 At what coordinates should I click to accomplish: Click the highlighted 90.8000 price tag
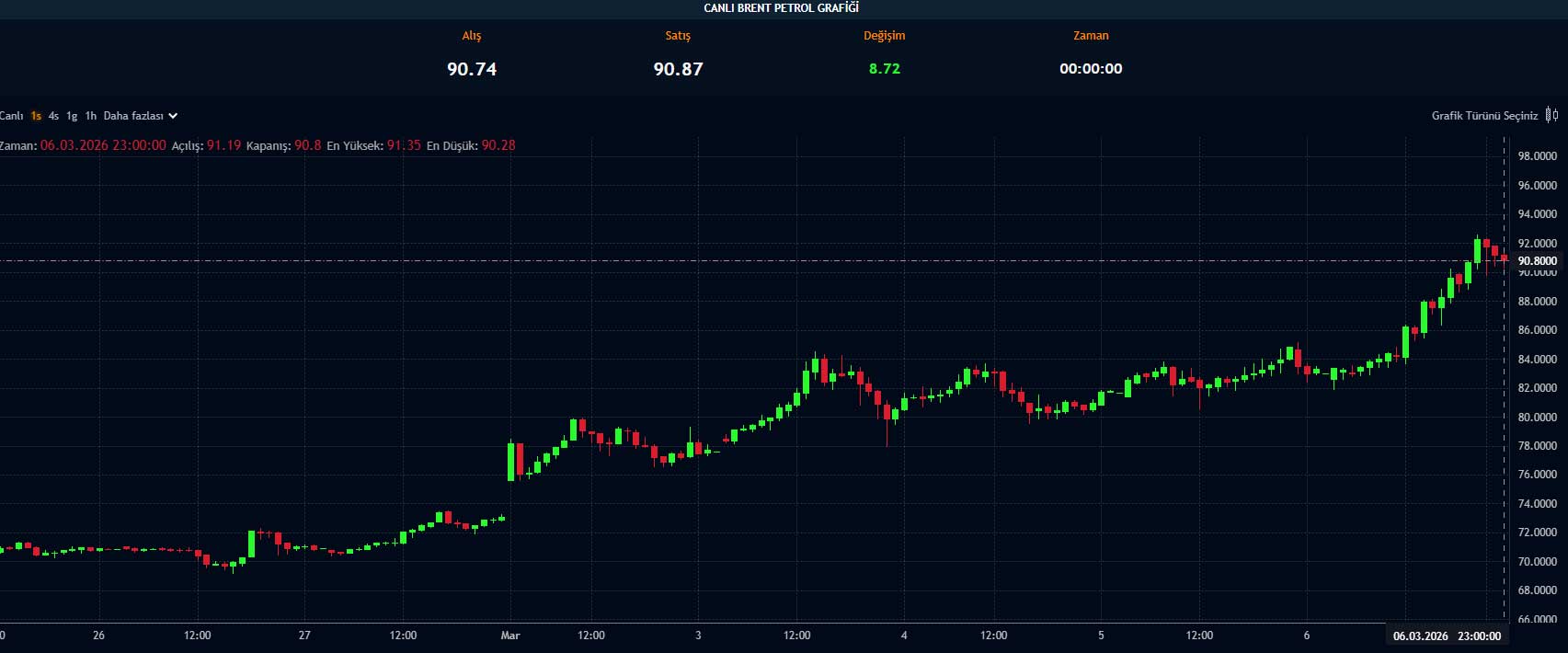tap(1537, 261)
